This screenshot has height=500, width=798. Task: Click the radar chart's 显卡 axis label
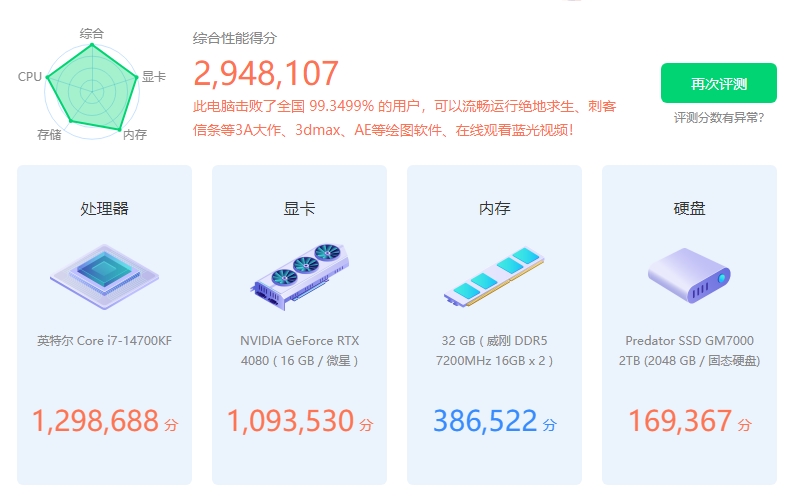click(154, 77)
